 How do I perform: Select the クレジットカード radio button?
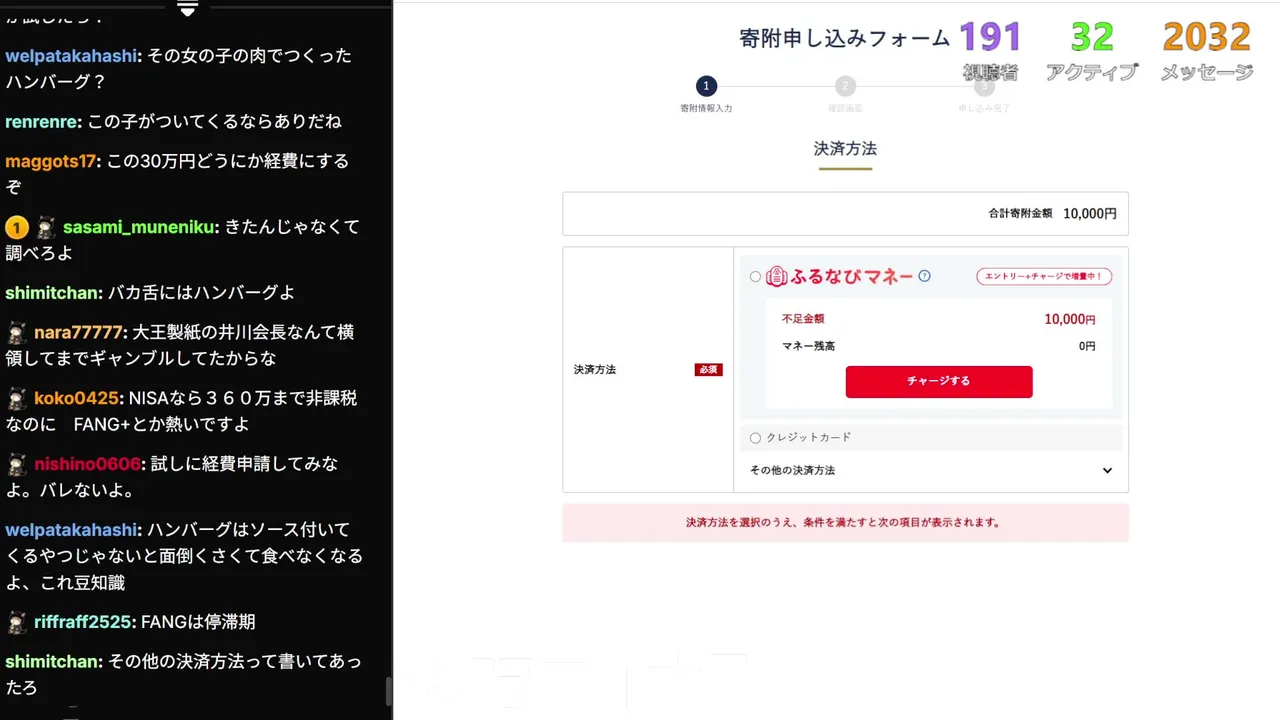755,438
